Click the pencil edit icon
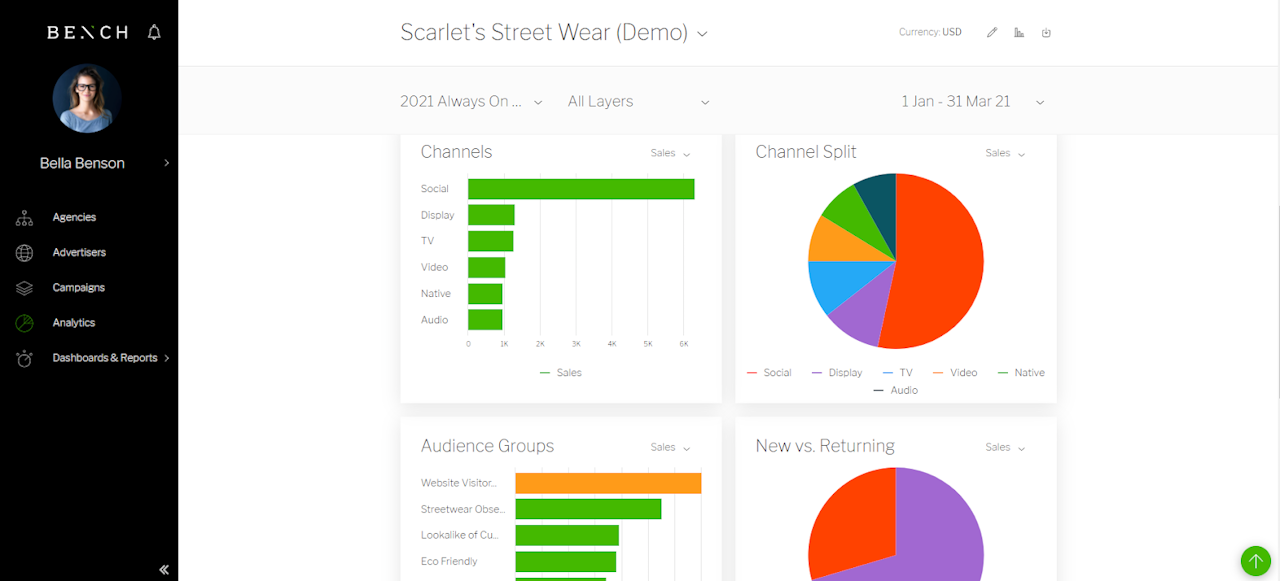The height and width of the screenshot is (581, 1280). click(992, 32)
